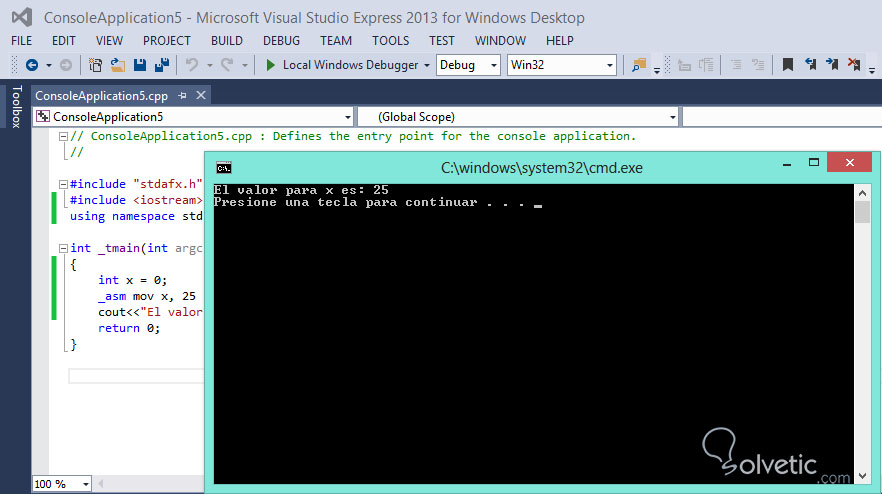Screen dimensions: 882x494
Task: Click cmd window scrollbar down arrow
Action: coord(862,476)
